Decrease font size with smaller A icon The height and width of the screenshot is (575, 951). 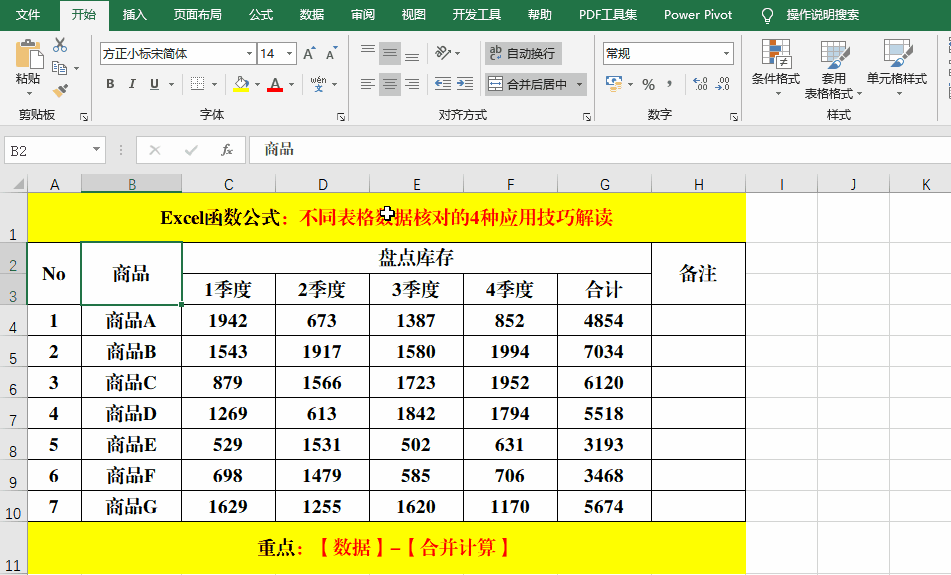331,53
